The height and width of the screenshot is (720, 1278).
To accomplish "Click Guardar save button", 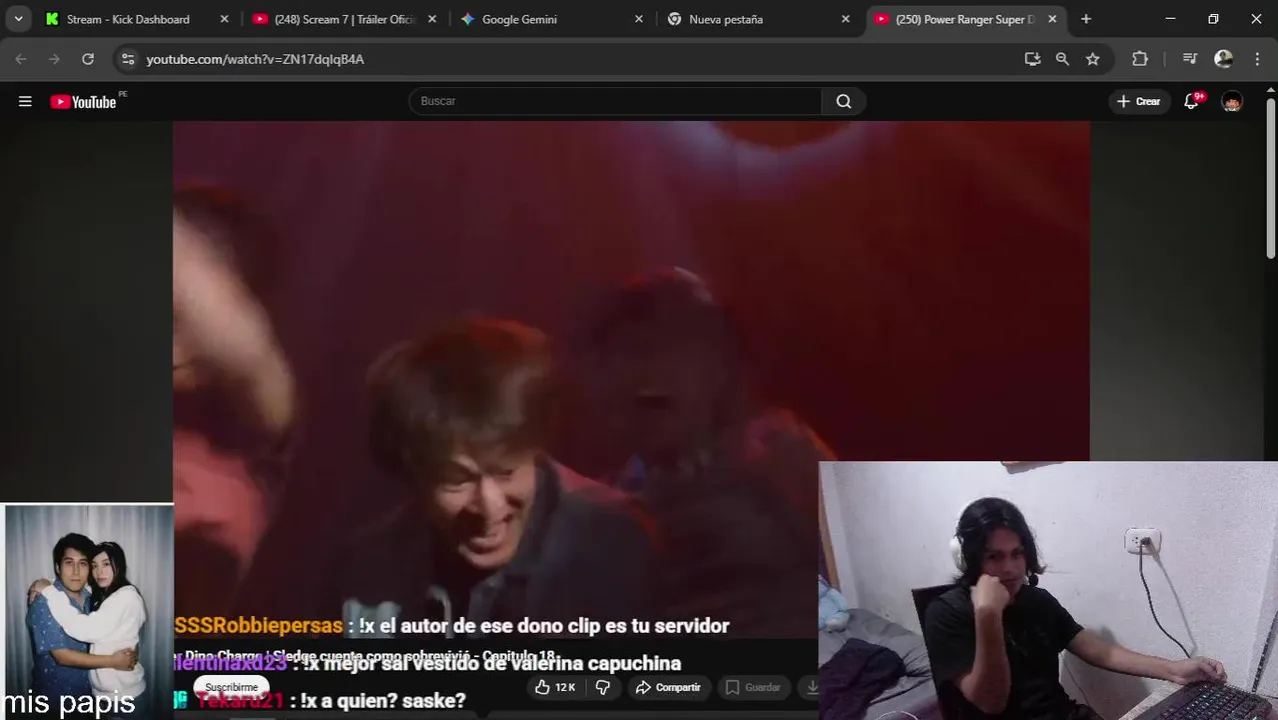I will [x=753, y=687].
